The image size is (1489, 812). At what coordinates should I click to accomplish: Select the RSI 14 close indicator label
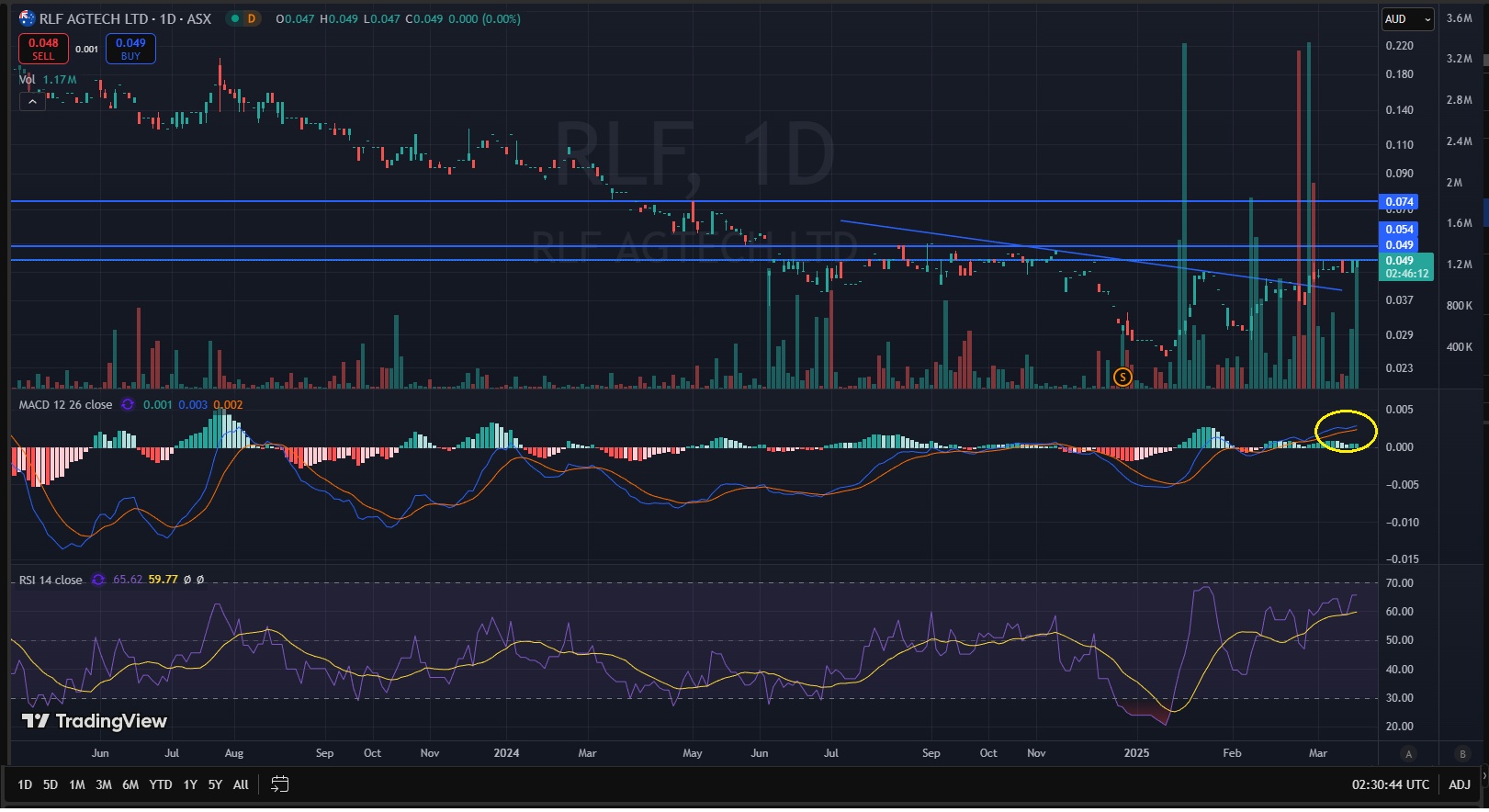point(51,581)
